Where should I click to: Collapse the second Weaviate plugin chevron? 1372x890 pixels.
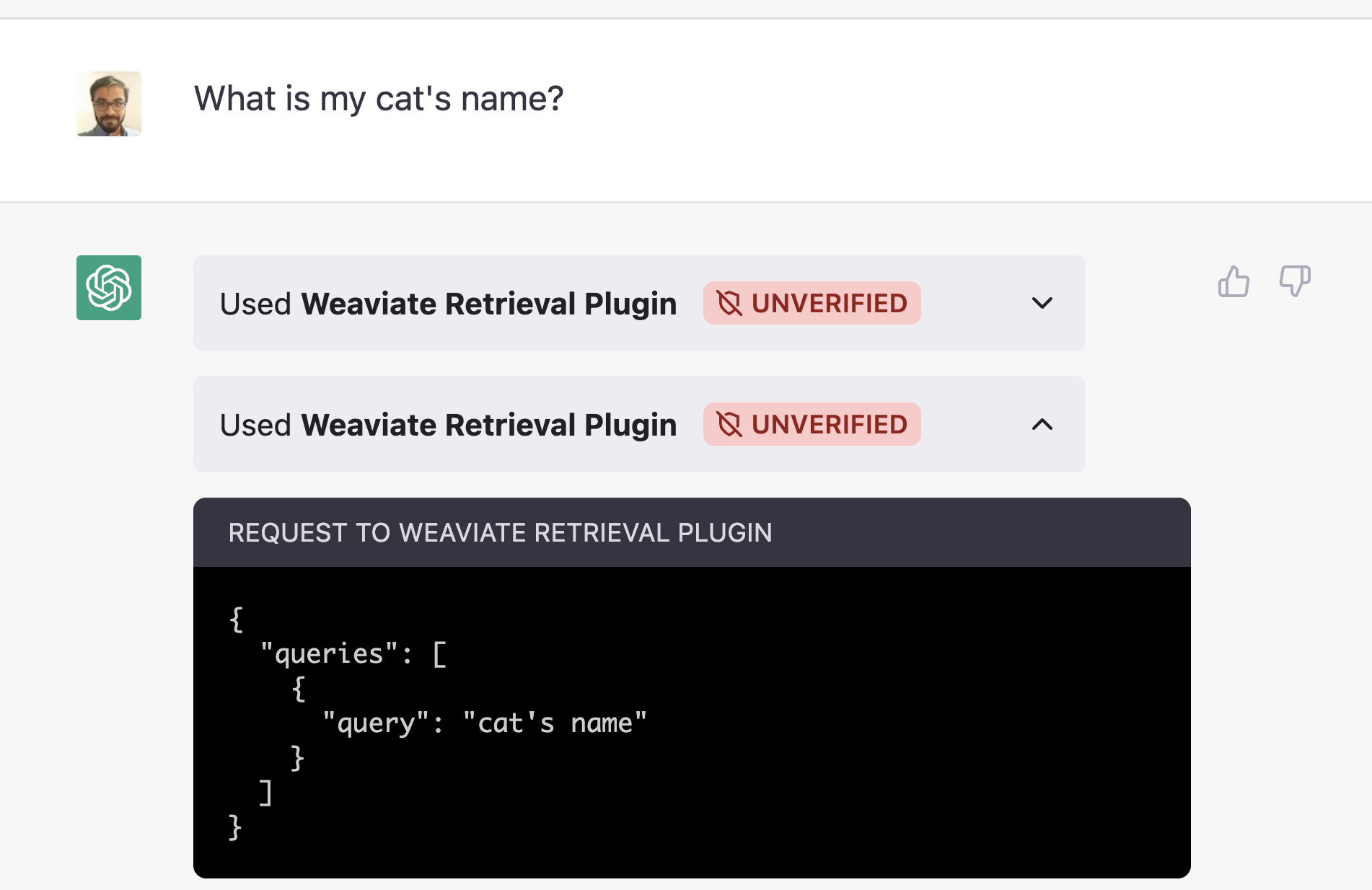(x=1042, y=424)
